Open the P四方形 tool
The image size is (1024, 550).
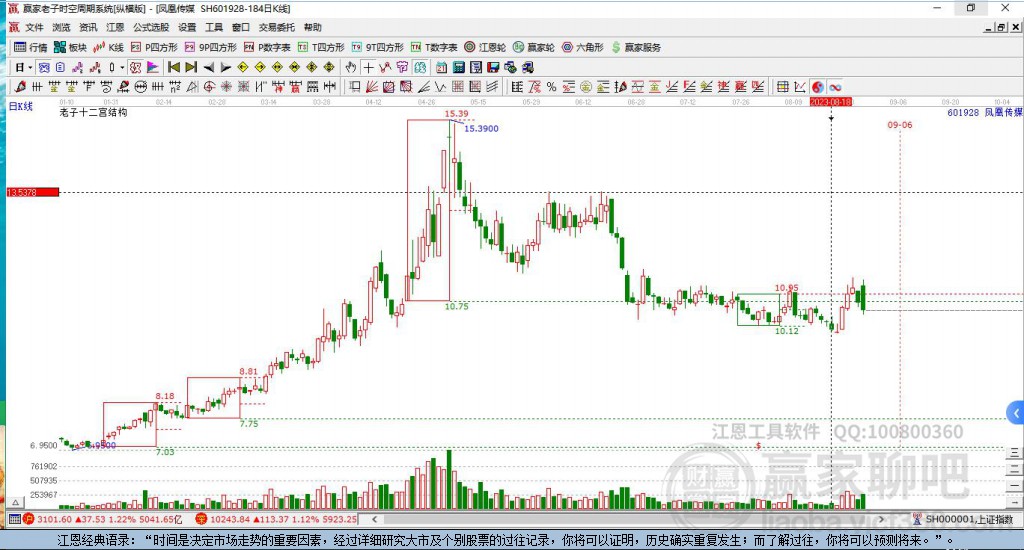pos(154,47)
